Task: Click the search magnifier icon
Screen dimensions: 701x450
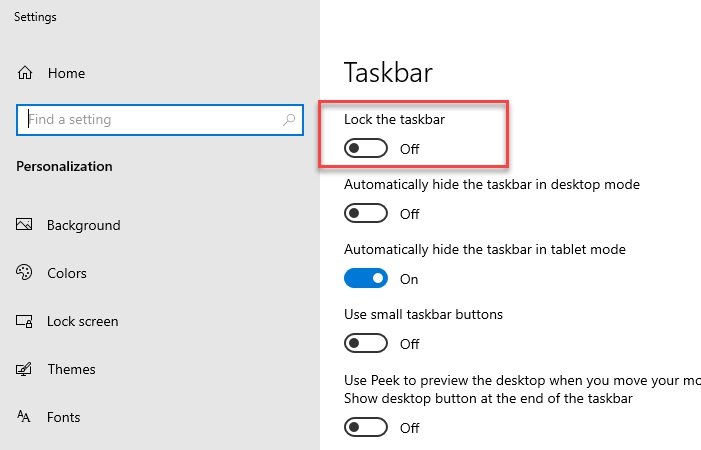Action: (x=289, y=120)
